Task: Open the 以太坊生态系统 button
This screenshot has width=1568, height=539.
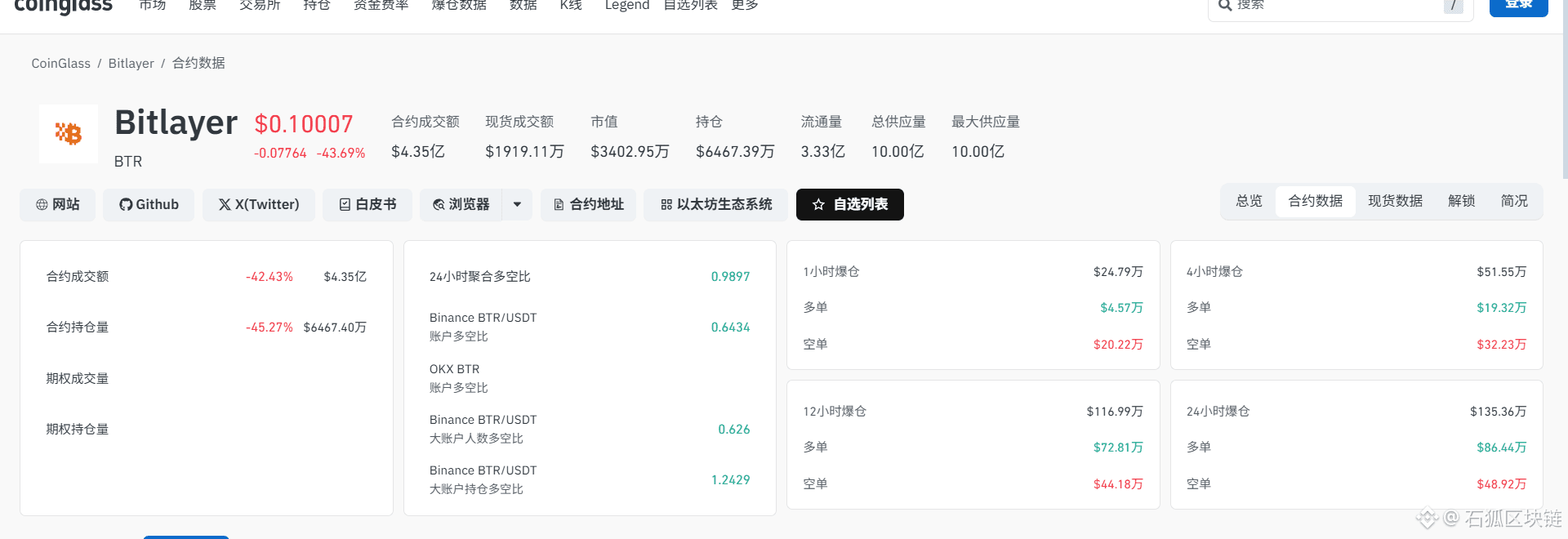Action: (715, 205)
